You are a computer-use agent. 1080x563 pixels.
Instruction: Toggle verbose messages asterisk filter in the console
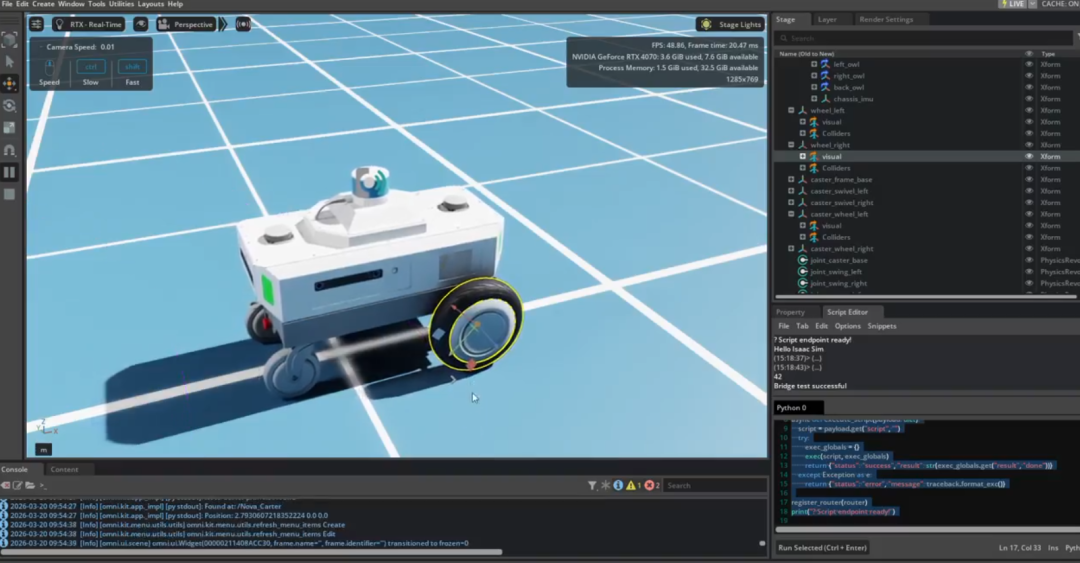click(x=605, y=485)
